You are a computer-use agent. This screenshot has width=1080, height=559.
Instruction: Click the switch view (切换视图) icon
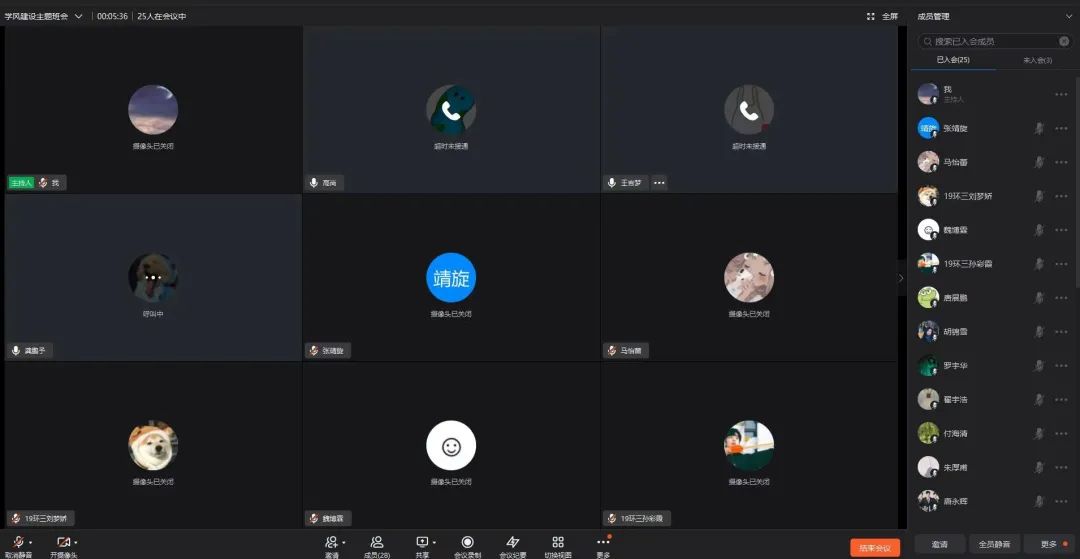[x=558, y=543]
